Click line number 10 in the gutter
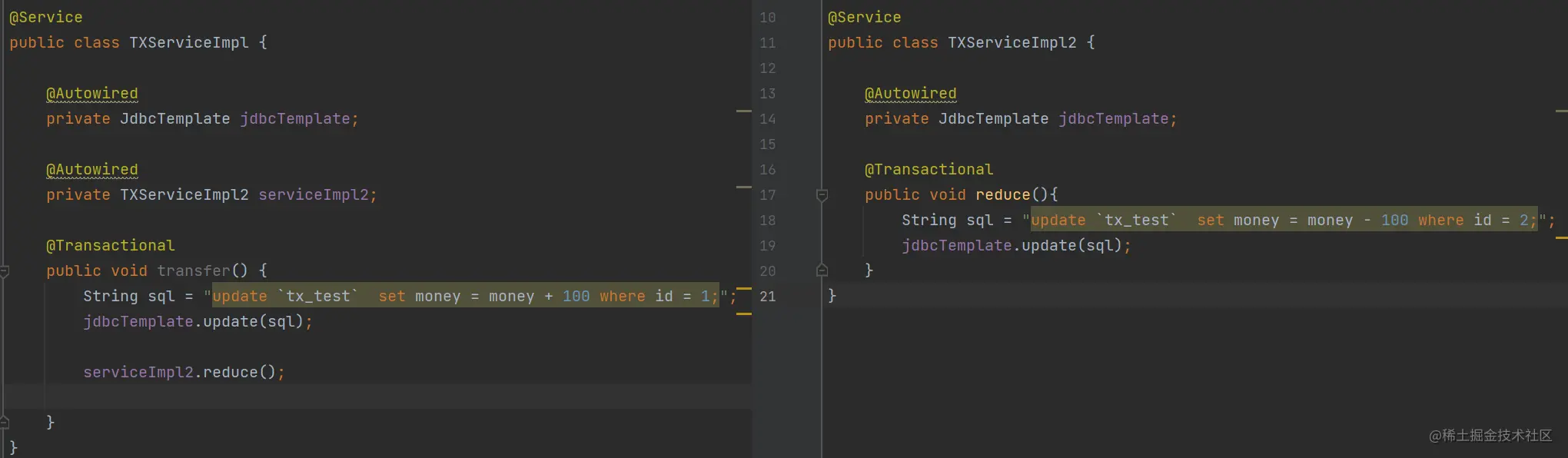Viewport: 1568px width, 458px height. click(x=767, y=18)
